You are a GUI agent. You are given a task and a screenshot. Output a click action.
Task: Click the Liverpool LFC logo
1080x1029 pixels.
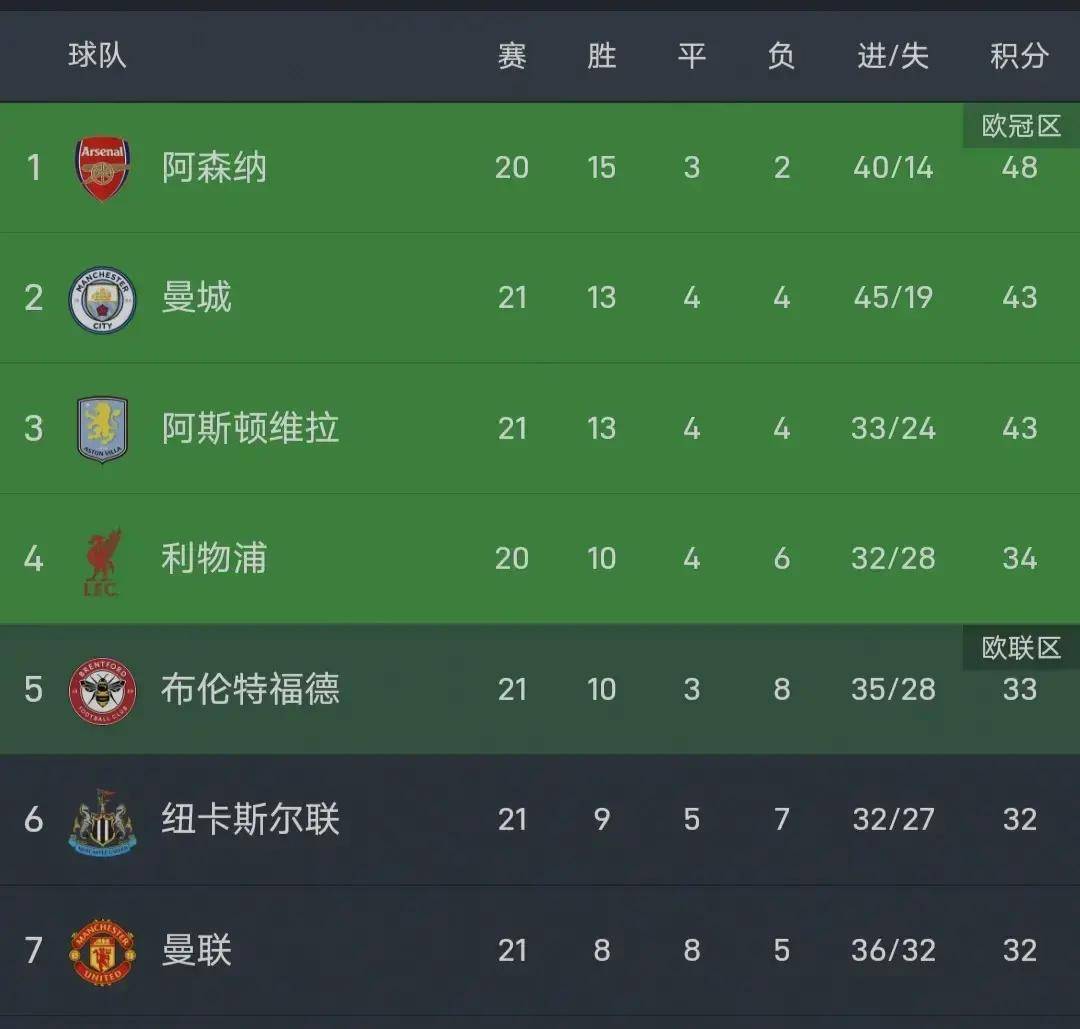pos(102,561)
